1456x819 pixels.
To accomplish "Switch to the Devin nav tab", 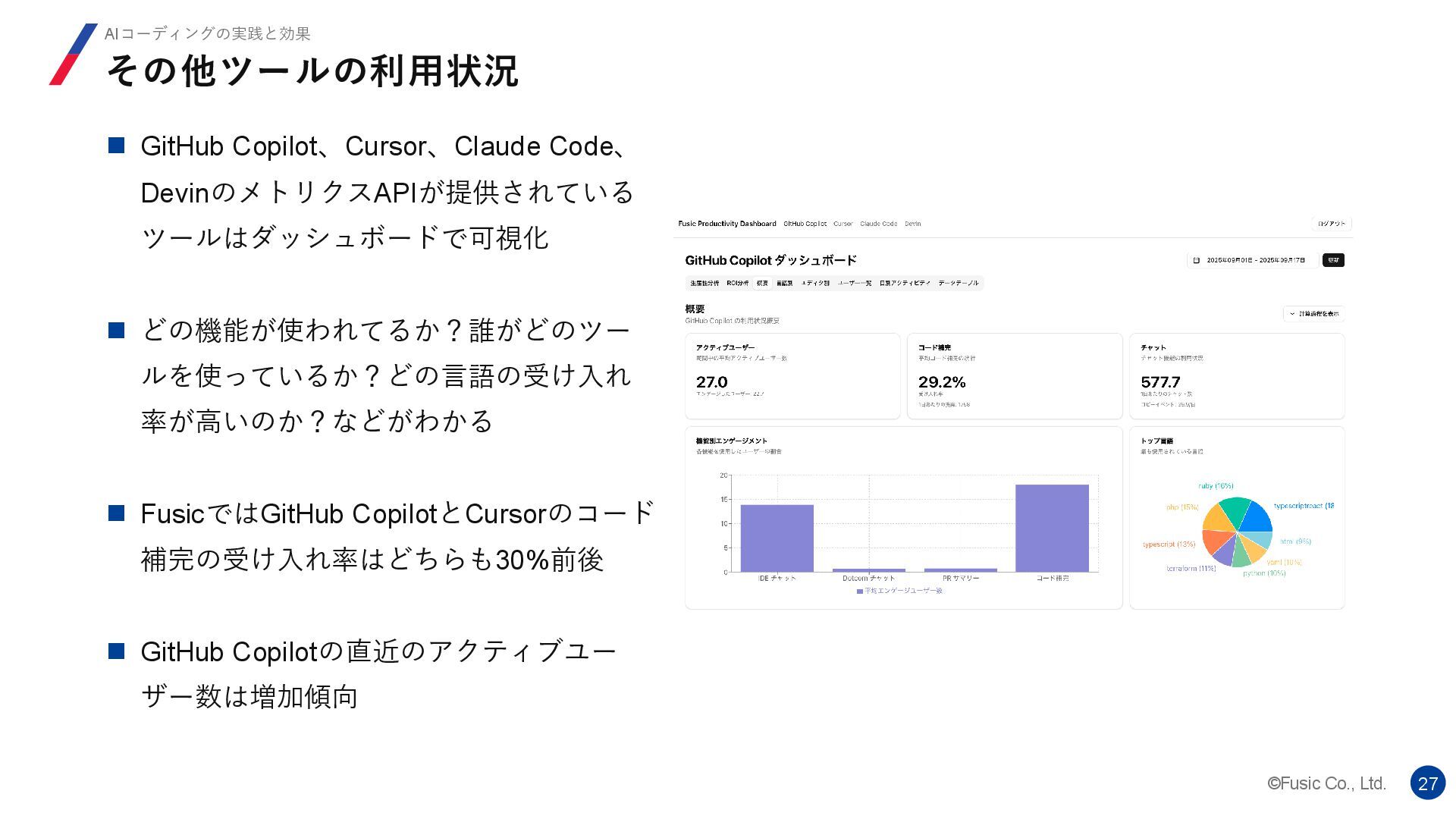I will 912,224.
